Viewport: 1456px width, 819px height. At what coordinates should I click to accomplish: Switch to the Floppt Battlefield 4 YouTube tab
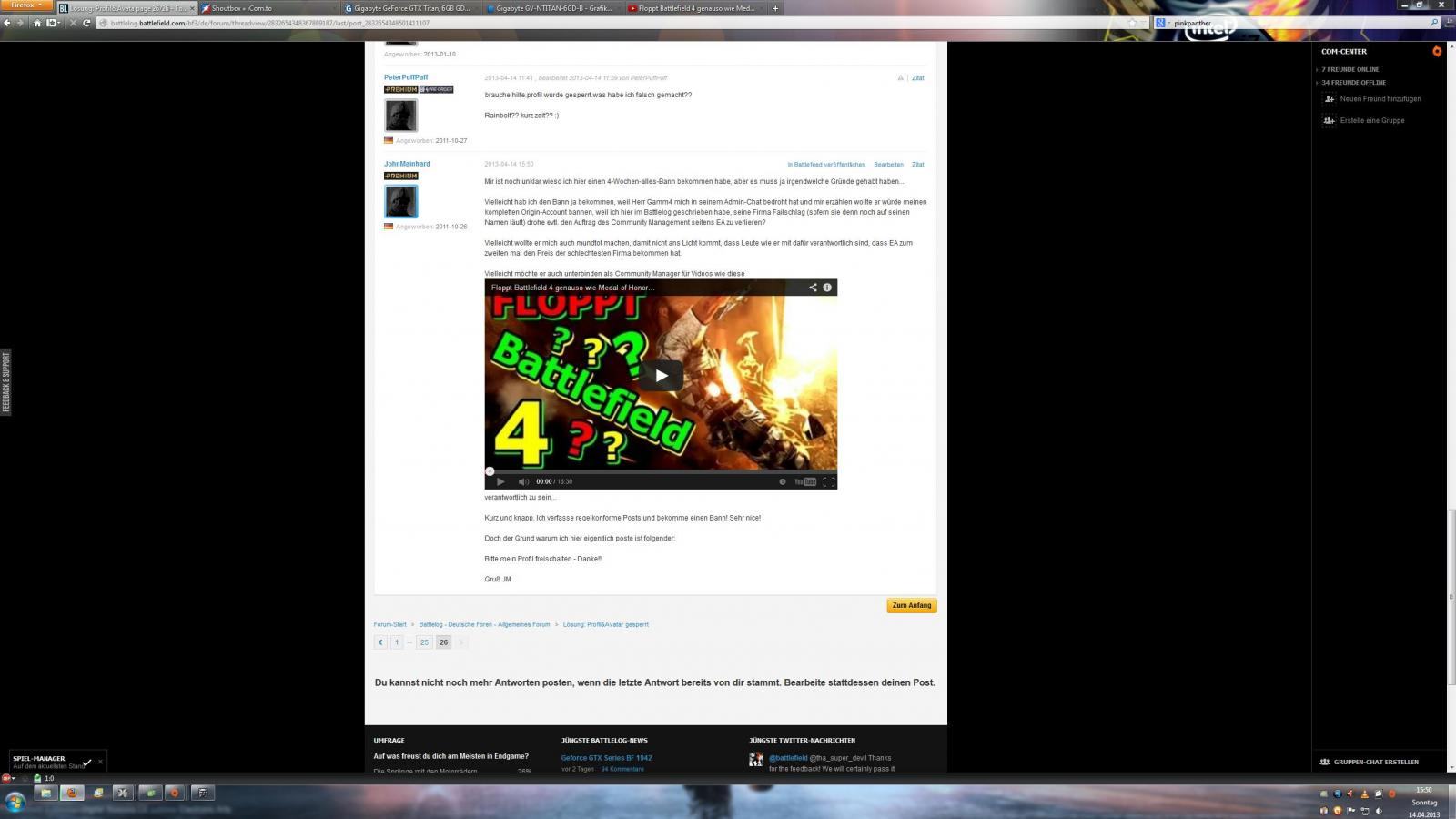[x=696, y=8]
